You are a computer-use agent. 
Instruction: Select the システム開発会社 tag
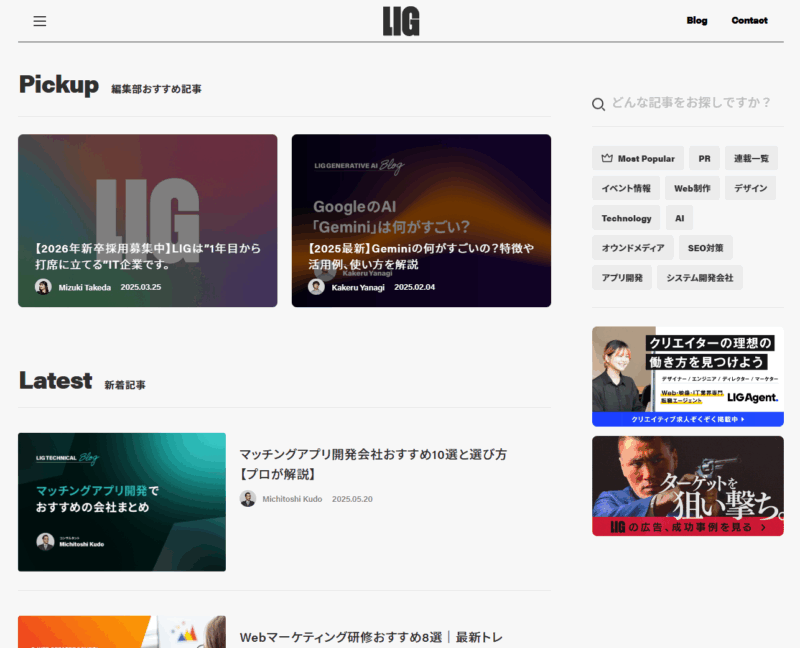(x=699, y=278)
